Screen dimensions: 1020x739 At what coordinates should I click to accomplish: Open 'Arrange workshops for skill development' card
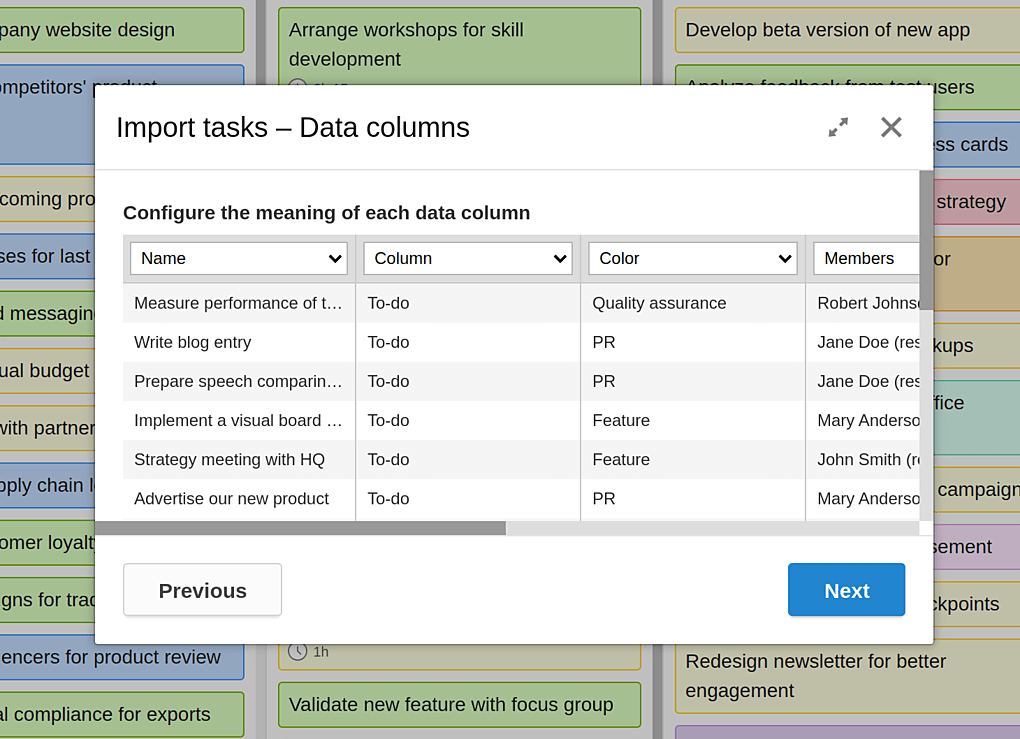(x=458, y=44)
